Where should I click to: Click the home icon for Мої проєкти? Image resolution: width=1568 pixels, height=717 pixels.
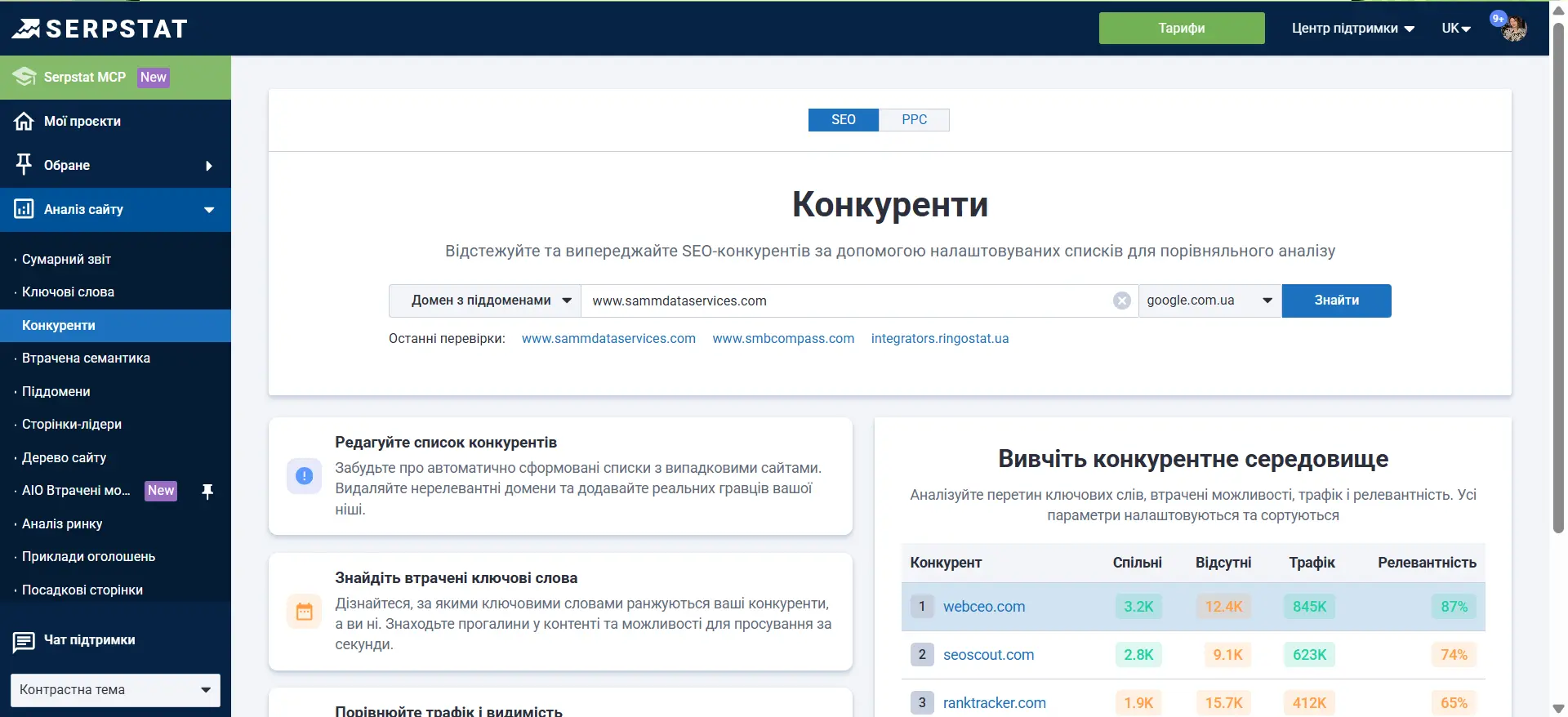[x=24, y=121]
